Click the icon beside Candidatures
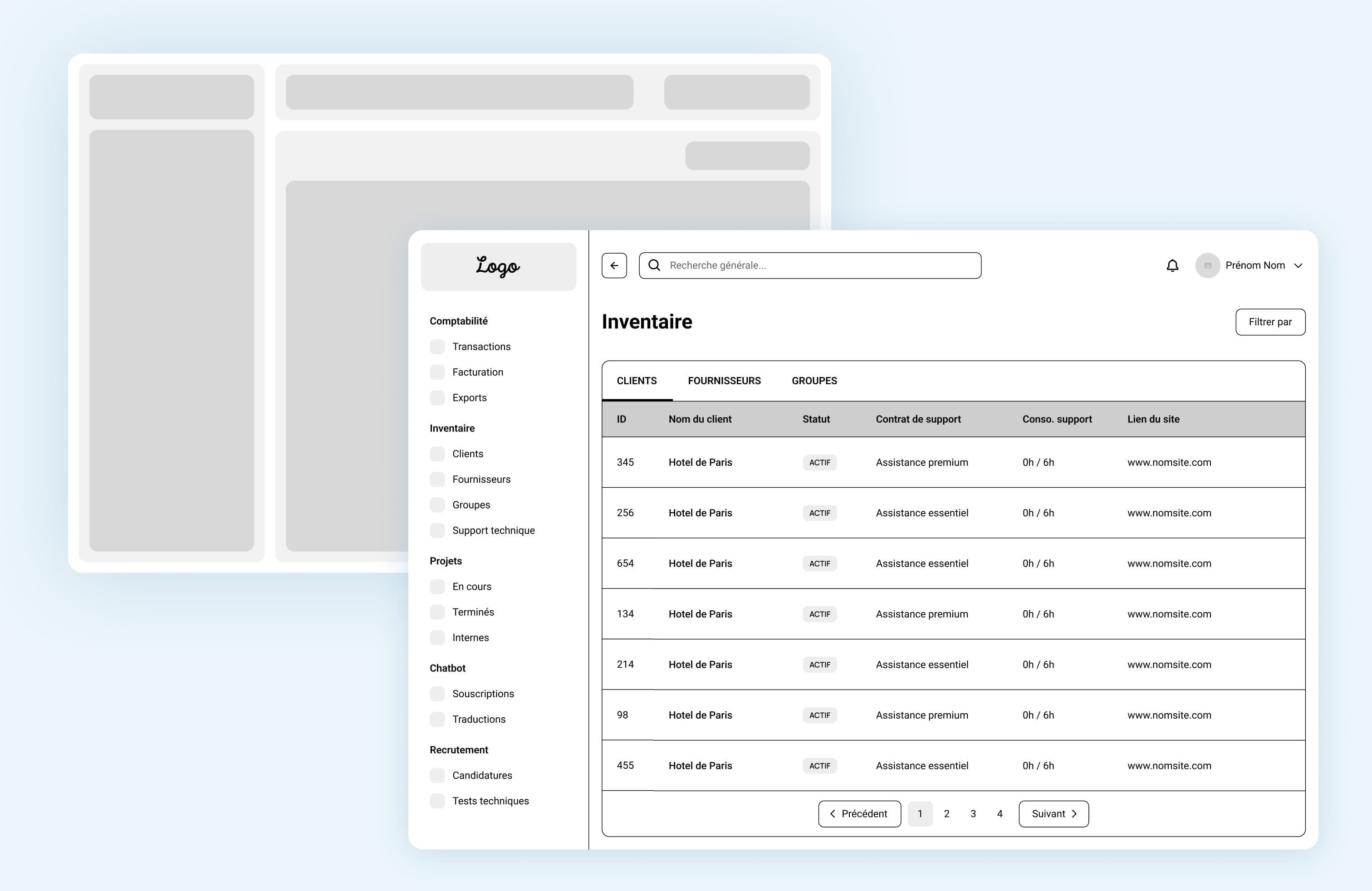 [x=437, y=775]
